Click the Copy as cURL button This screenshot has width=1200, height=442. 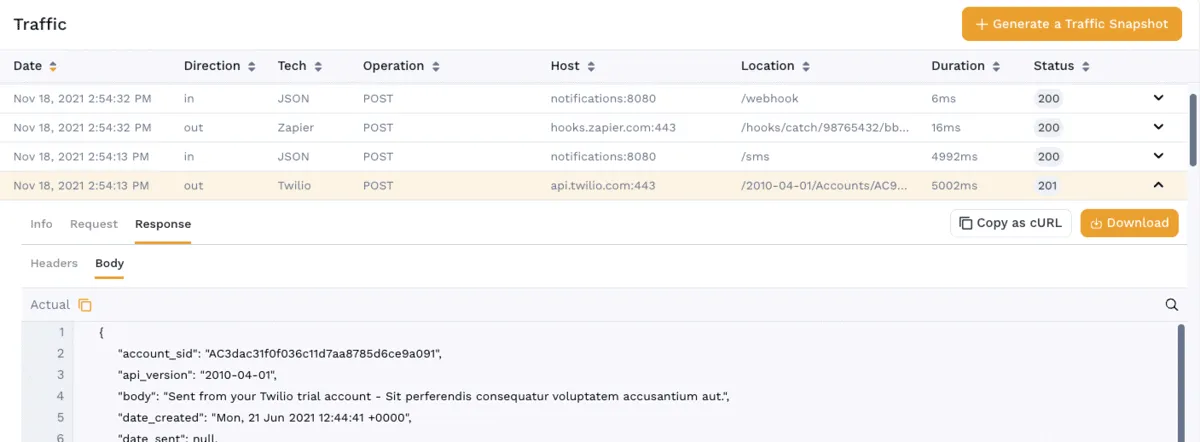[x=1011, y=223]
